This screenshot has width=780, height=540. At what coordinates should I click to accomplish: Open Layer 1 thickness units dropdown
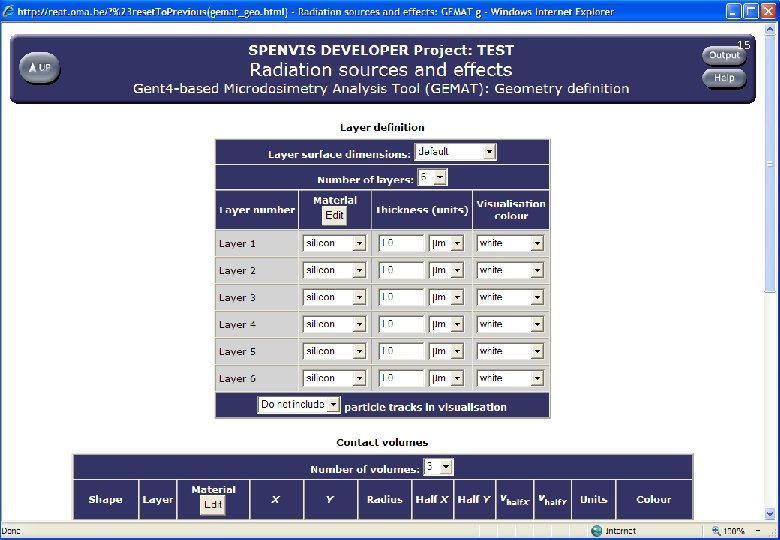(446, 243)
